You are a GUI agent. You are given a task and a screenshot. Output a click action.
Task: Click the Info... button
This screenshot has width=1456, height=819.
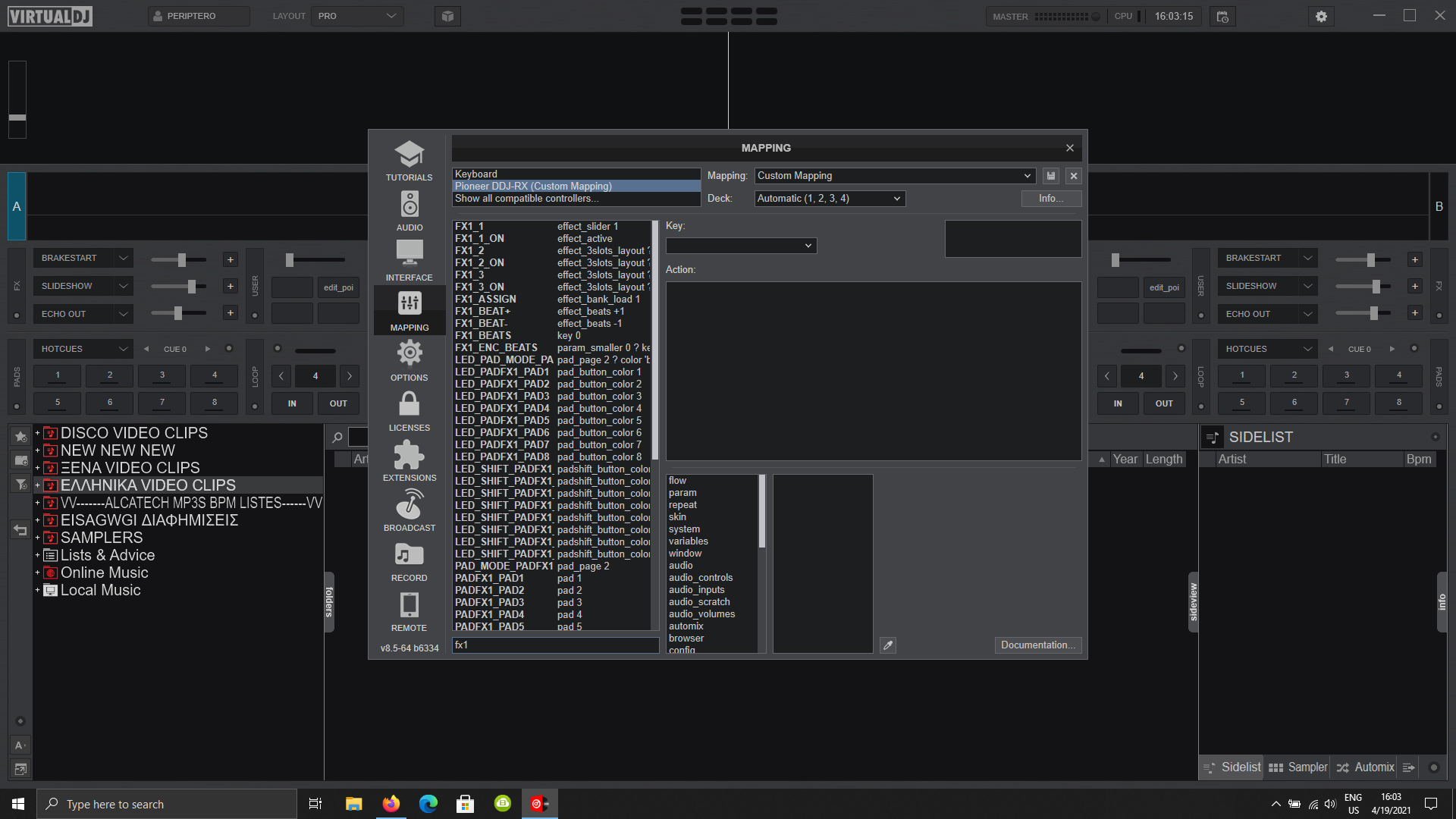click(1051, 199)
